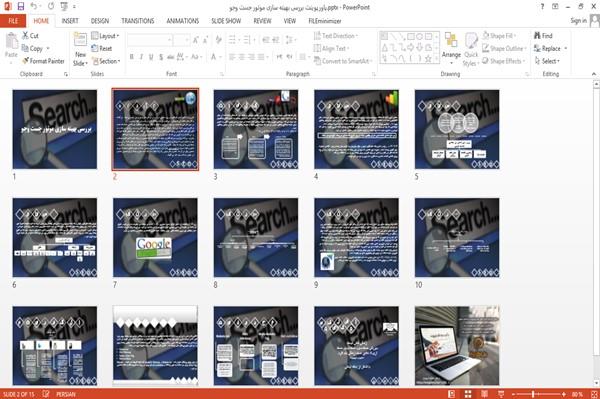Click zoom percentage 80% in status bar
Viewport: 600px width, 399px height.
coord(577,394)
